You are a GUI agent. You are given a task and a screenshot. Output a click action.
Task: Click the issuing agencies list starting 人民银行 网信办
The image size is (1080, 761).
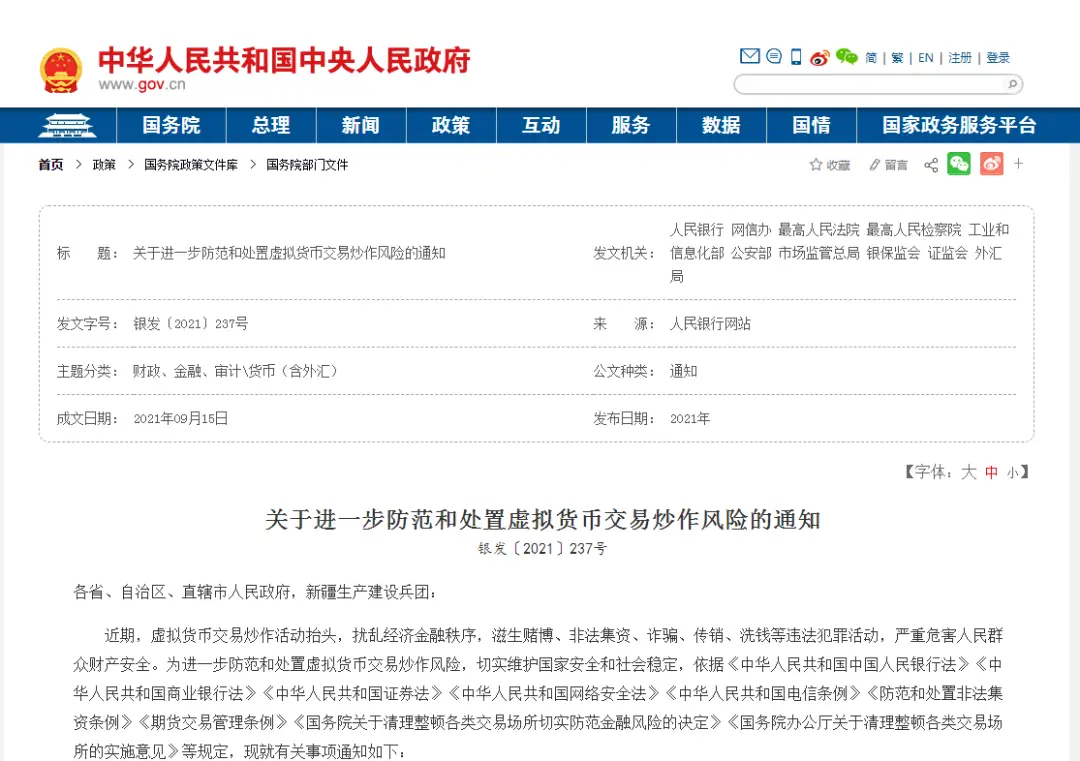(x=840, y=253)
